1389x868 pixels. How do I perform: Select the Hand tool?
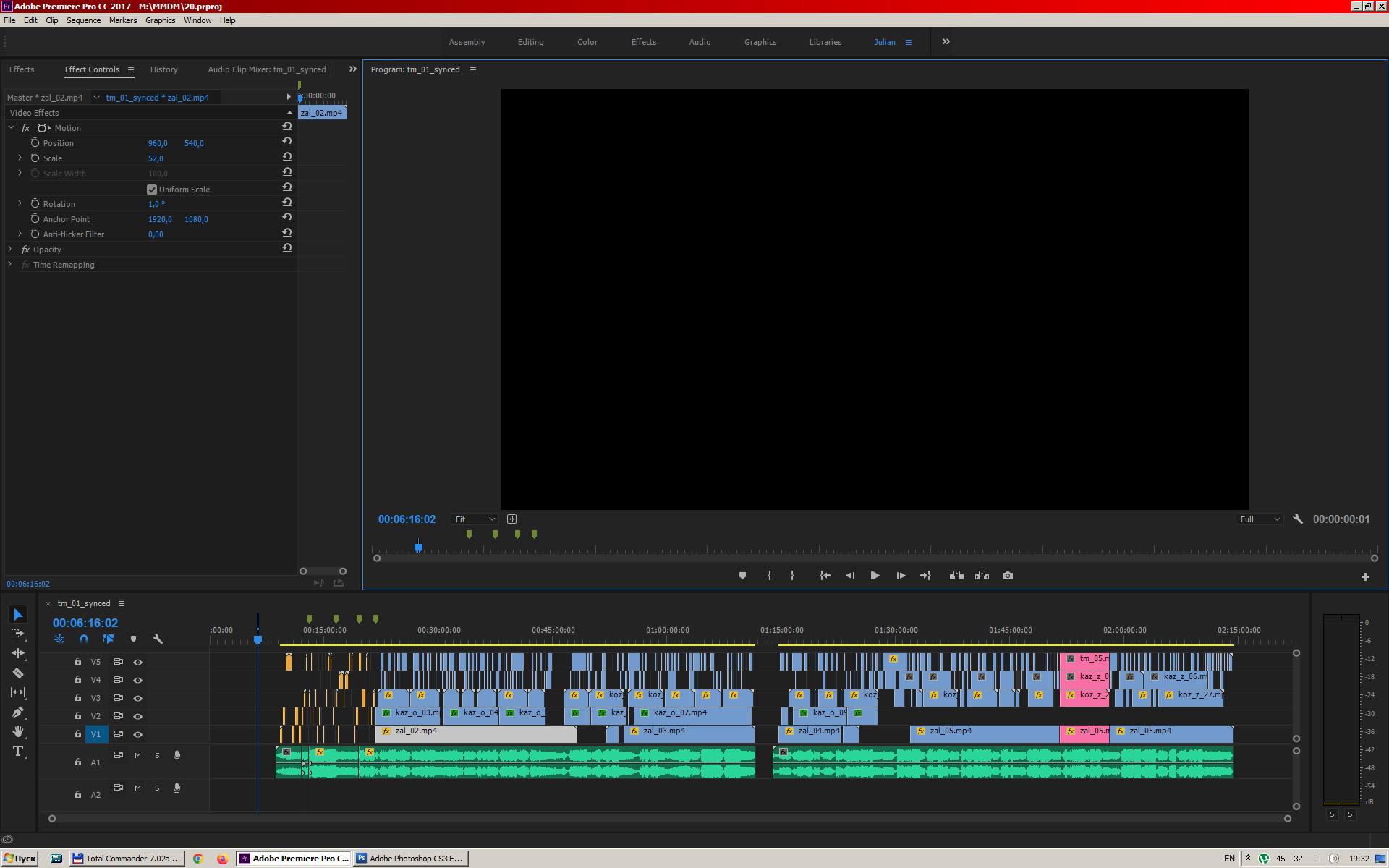(18, 732)
